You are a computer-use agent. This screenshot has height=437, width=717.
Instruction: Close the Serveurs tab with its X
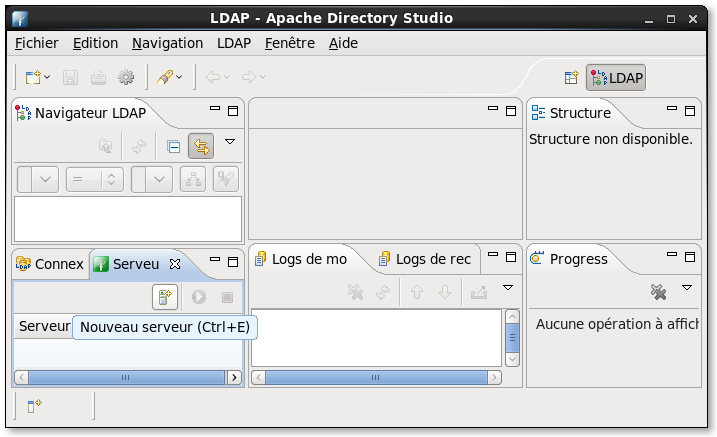[x=174, y=264]
